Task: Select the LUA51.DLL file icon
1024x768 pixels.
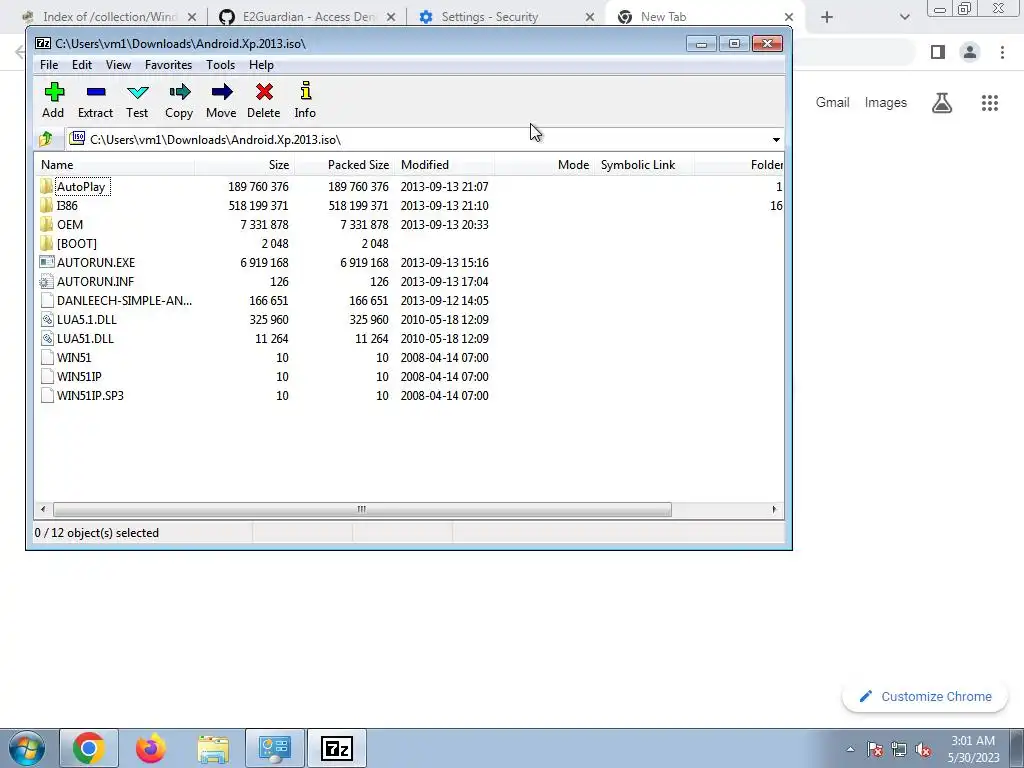Action: click(46, 338)
